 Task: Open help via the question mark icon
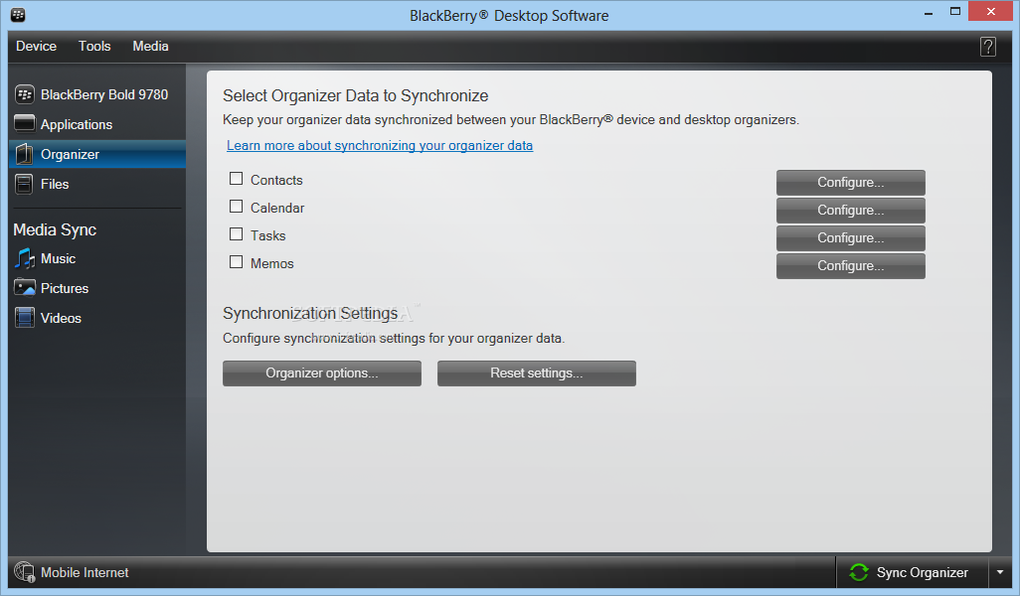click(987, 47)
